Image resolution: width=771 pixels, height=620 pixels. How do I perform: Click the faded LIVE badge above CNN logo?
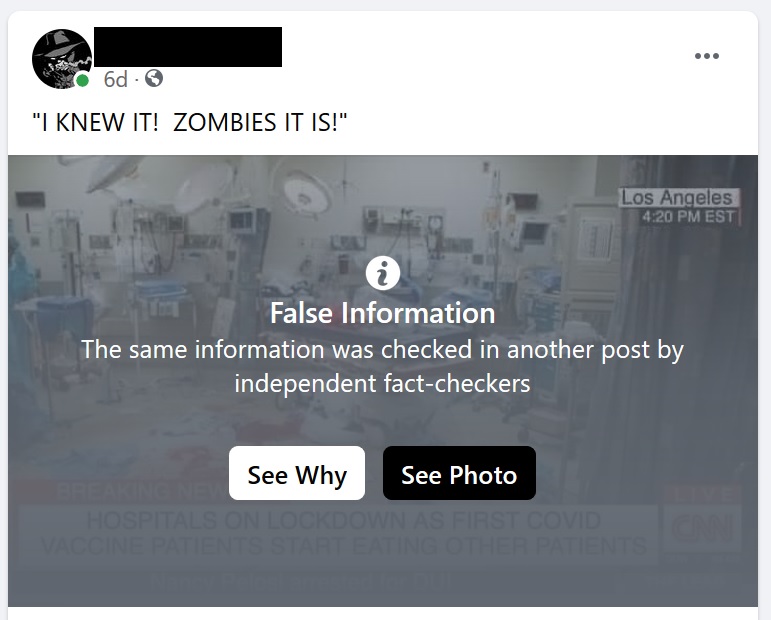point(705,493)
